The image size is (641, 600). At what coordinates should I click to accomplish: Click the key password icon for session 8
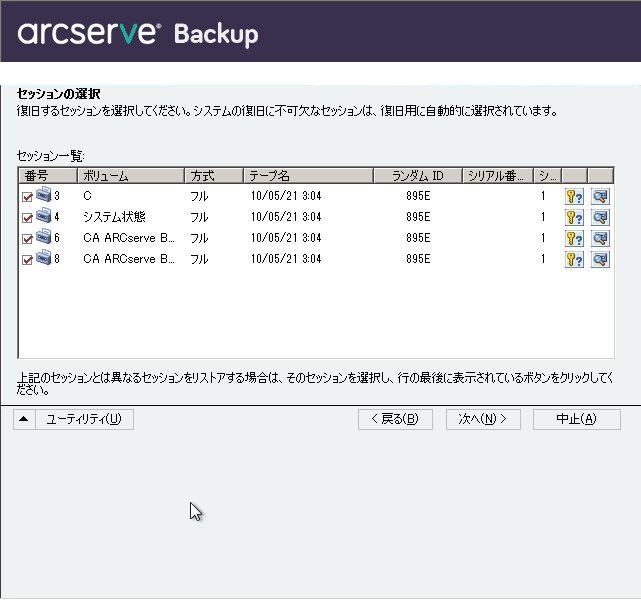coord(574,259)
